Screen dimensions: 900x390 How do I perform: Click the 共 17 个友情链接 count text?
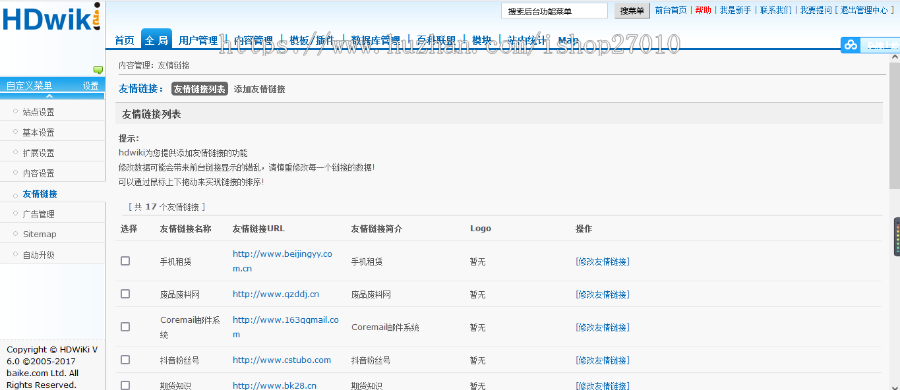[166, 207]
